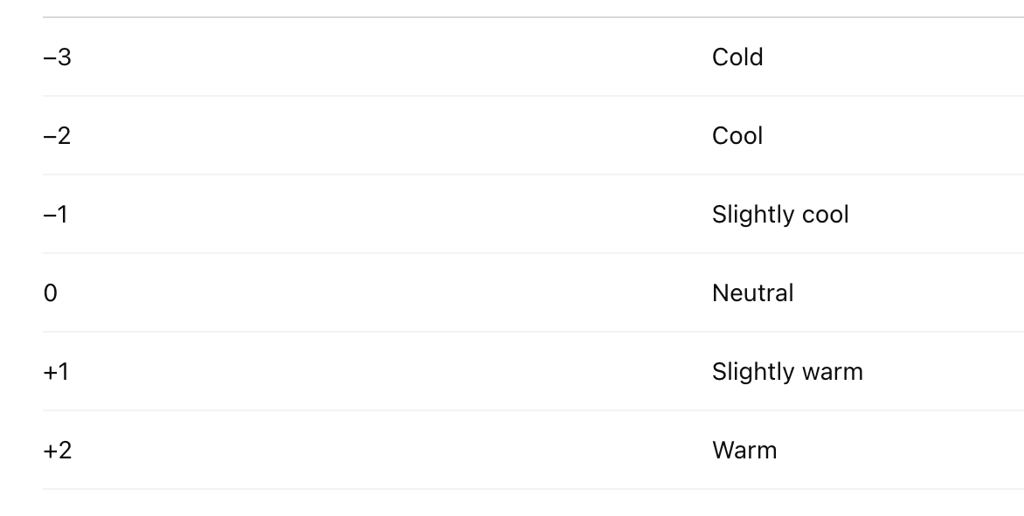Select the Warm sensation label
This screenshot has width=1024, height=516.
pos(744,450)
